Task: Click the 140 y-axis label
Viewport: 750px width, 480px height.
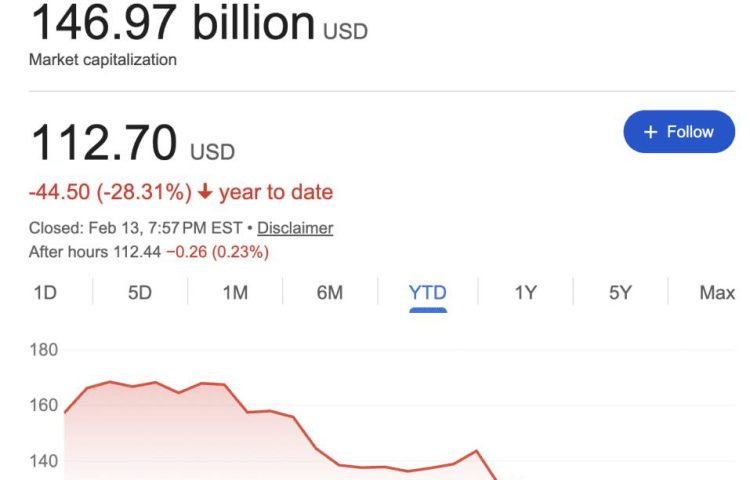Action: pos(45,462)
